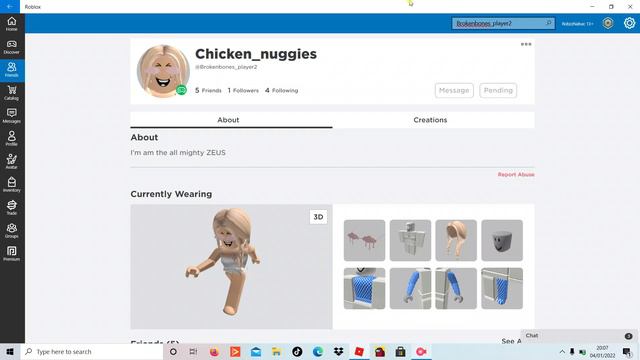This screenshot has width=640, height=360.
Task: Open the blue torso item thumbnail
Action: click(364, 289)
